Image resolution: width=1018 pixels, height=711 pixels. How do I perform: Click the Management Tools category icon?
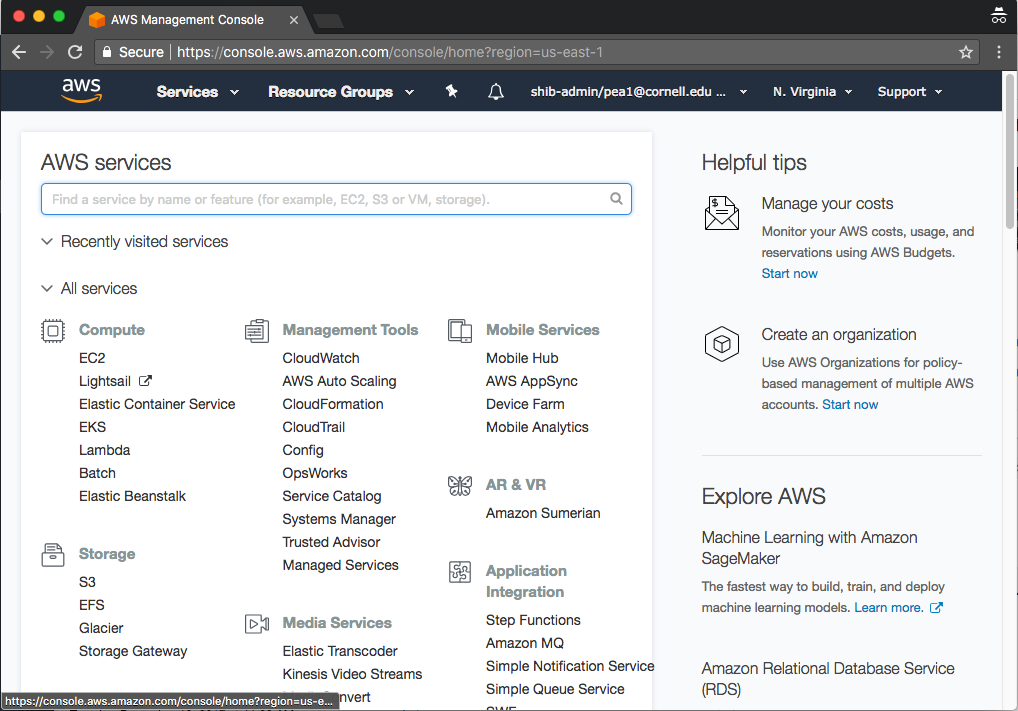tap(256, 331)
